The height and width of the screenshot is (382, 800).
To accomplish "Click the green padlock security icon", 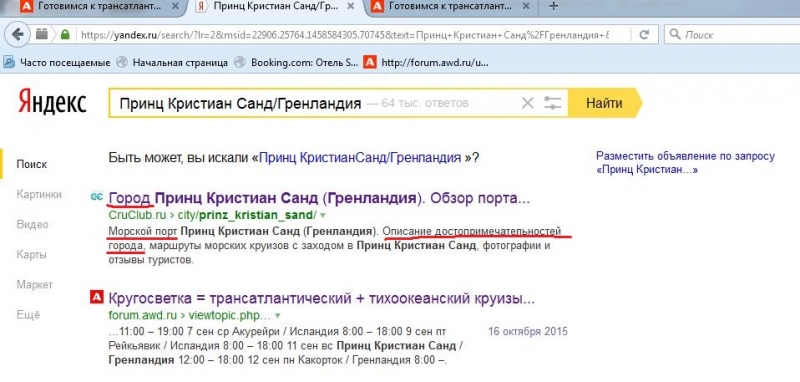I will tap(65, 35).
